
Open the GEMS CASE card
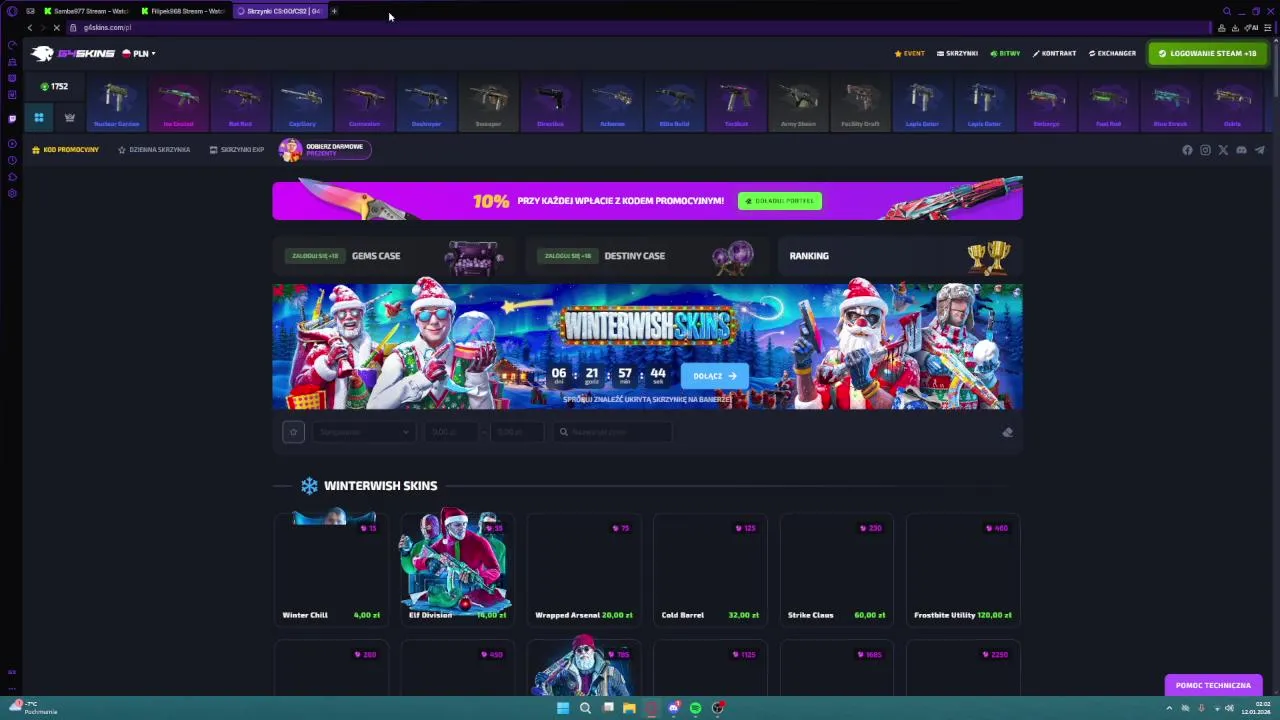tap(393, 256)
